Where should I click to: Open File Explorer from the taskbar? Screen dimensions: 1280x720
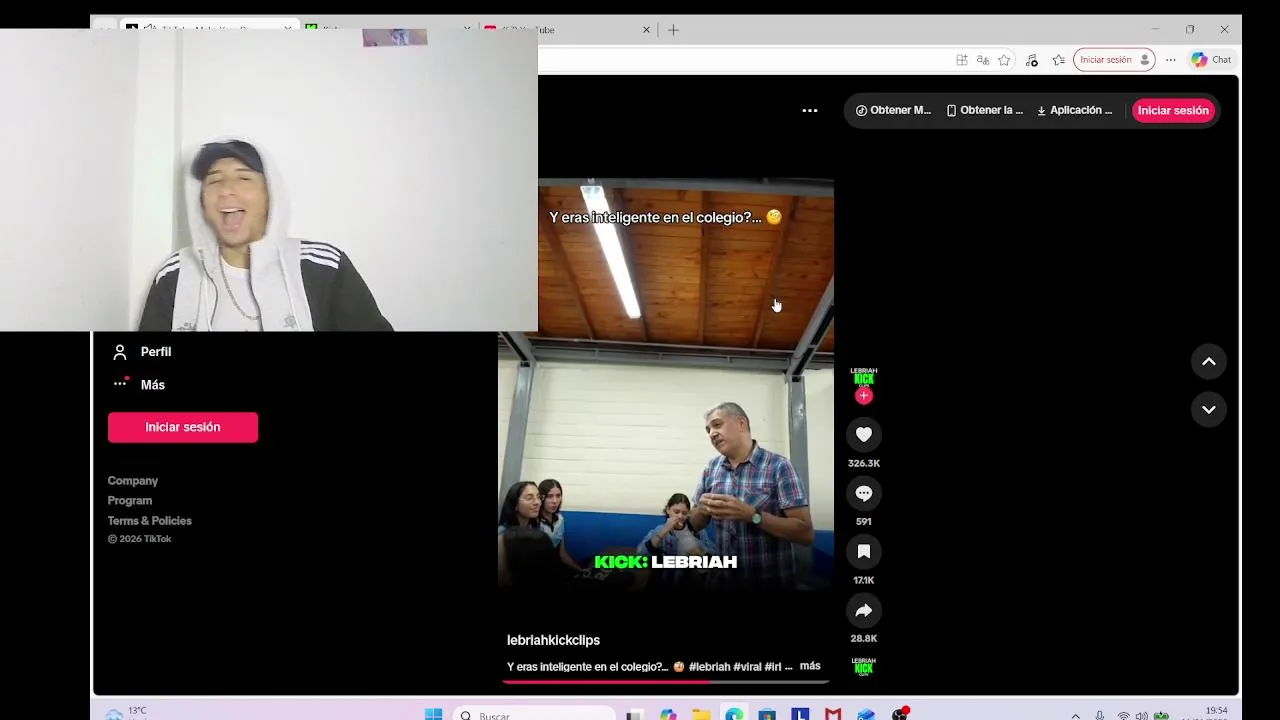[x=701, y=714]
